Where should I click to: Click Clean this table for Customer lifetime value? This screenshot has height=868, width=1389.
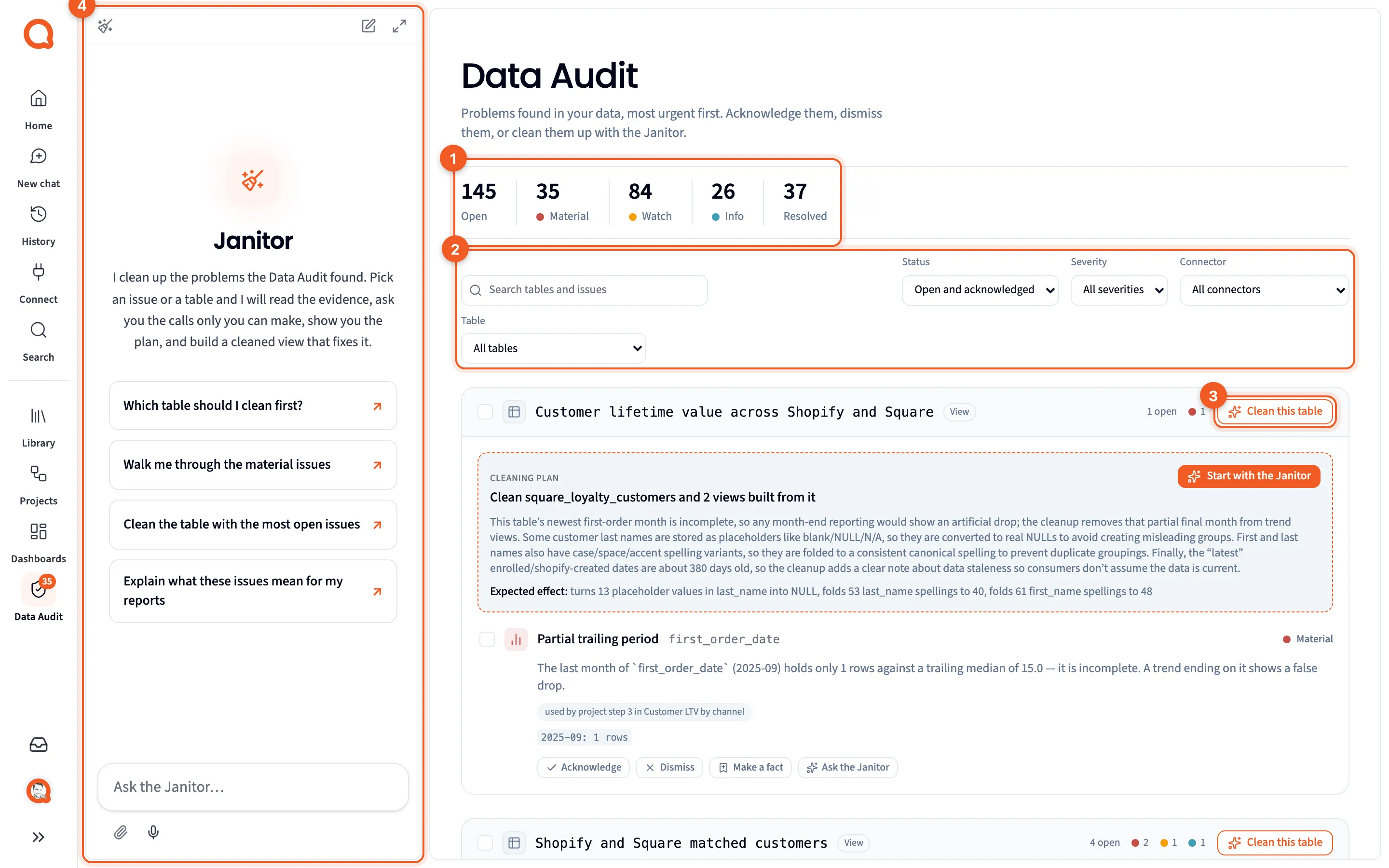[x=1274, y=412]
